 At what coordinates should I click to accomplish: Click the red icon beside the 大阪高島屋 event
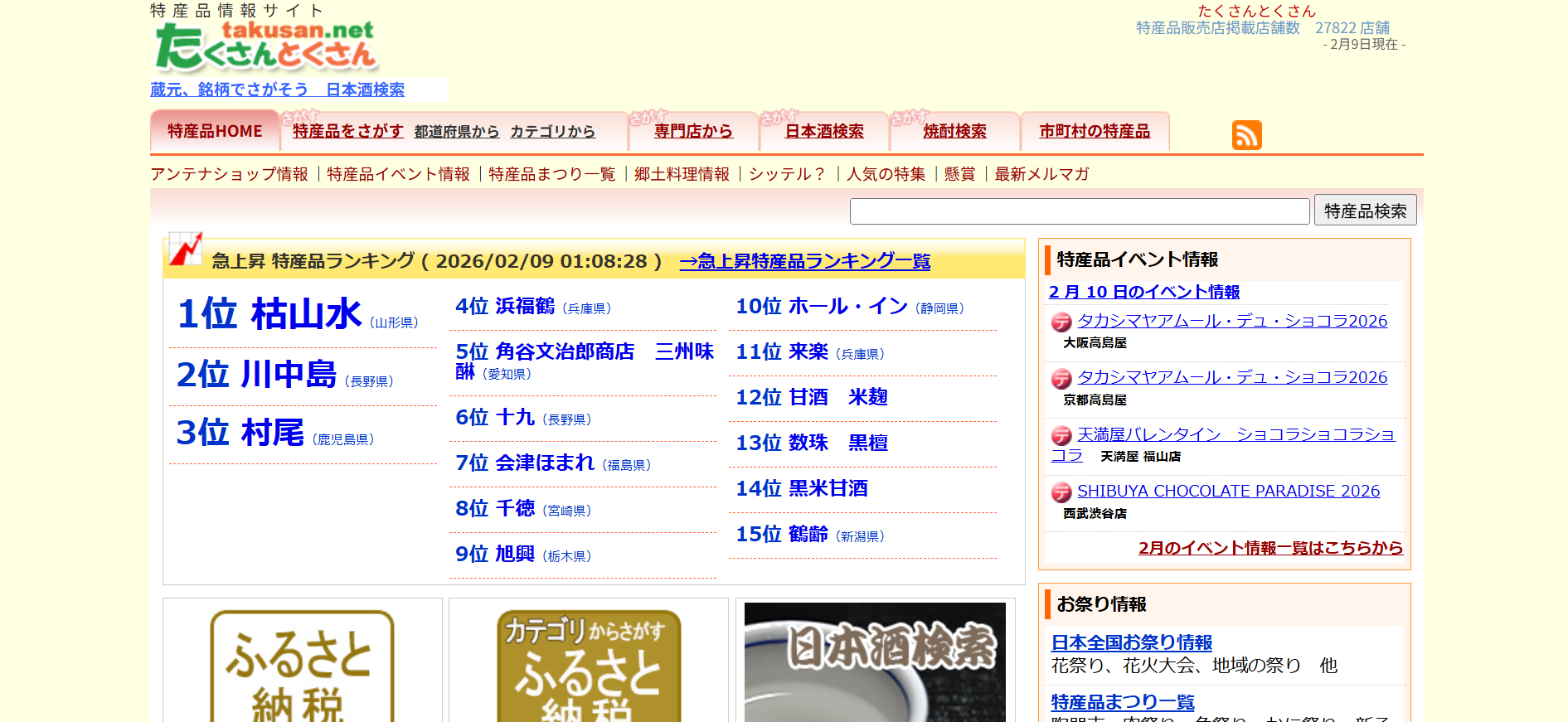point(1061,322)
